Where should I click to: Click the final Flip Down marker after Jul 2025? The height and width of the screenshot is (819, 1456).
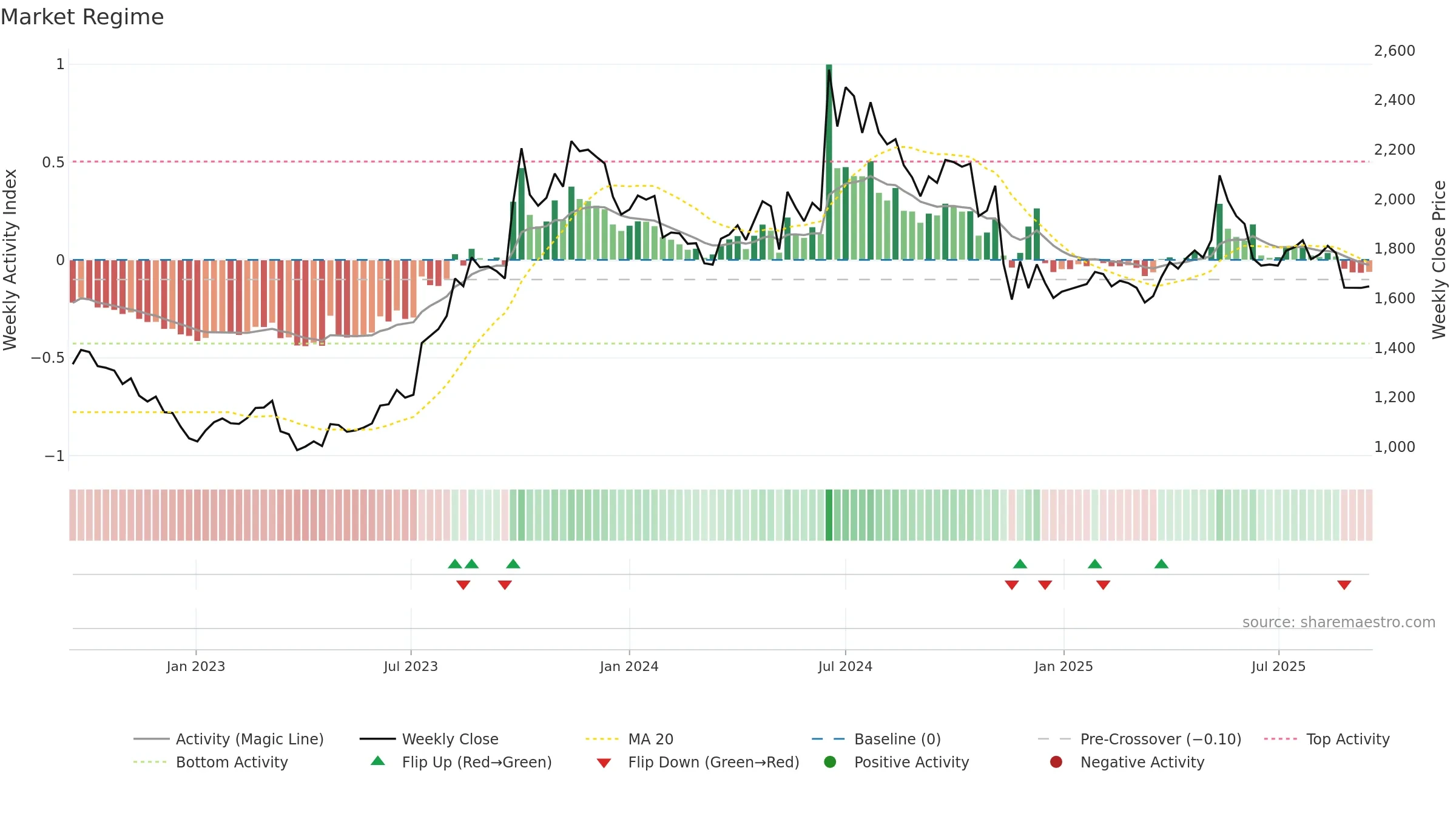(x=1344, y=585)
